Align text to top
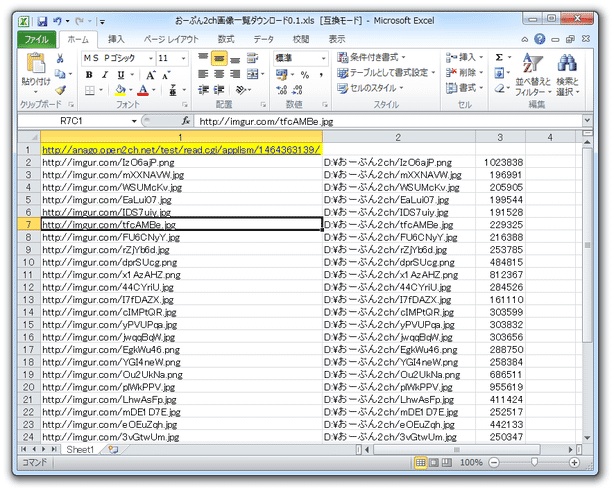The height and width of the screenshot is (491, 614). click(x=203, y=58)
